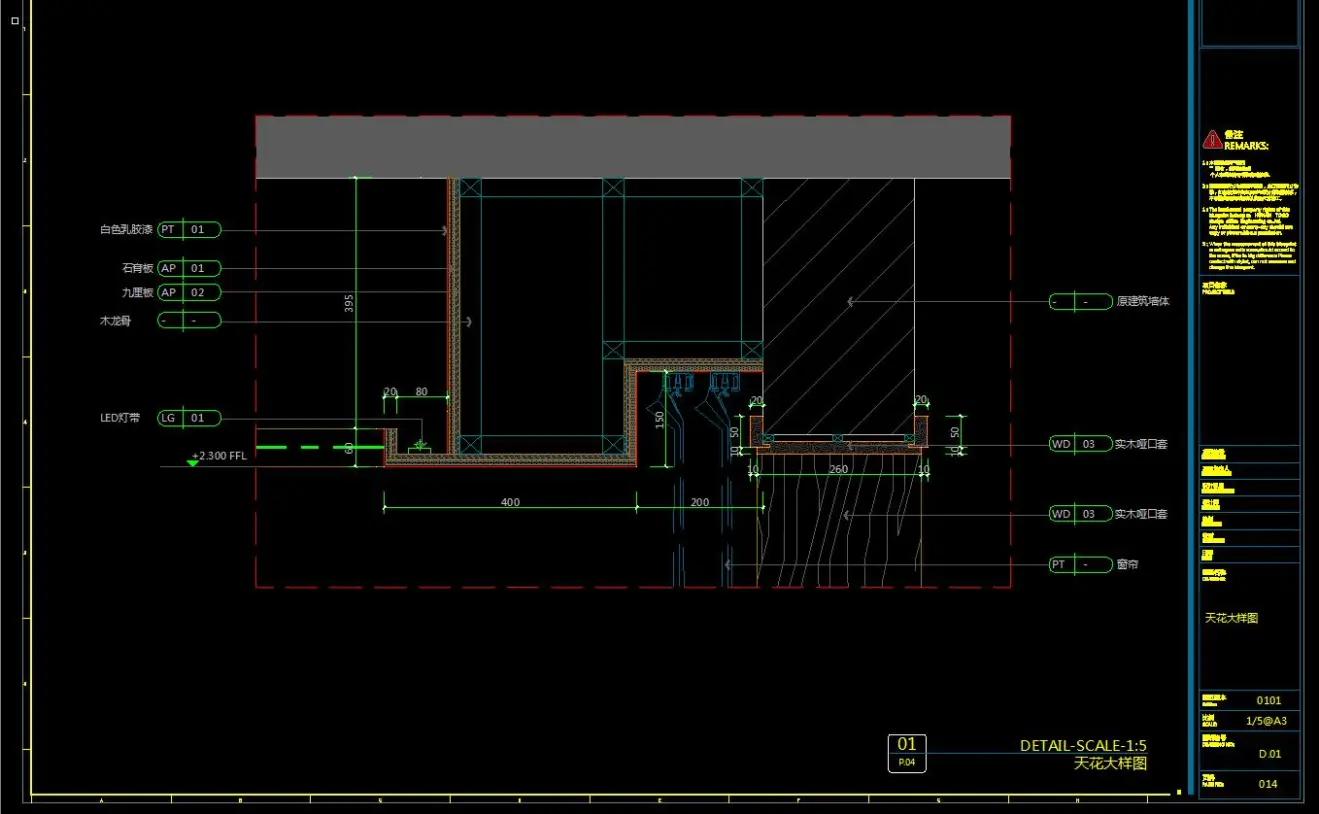Select the 0101 value in title block
The image size is (1319, 814).
pyautogui.click(x=1269, y=701)
